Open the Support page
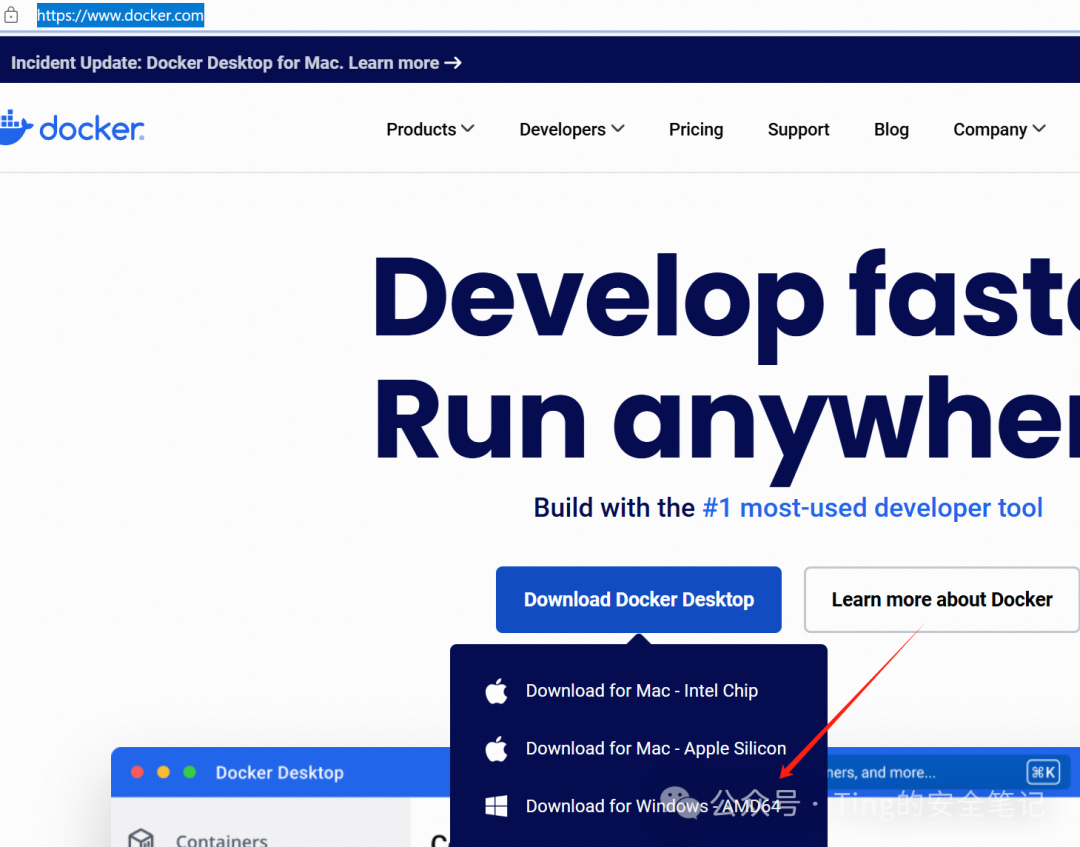Viewport: 1080px width, 847px height. click(x=798, y=129)
